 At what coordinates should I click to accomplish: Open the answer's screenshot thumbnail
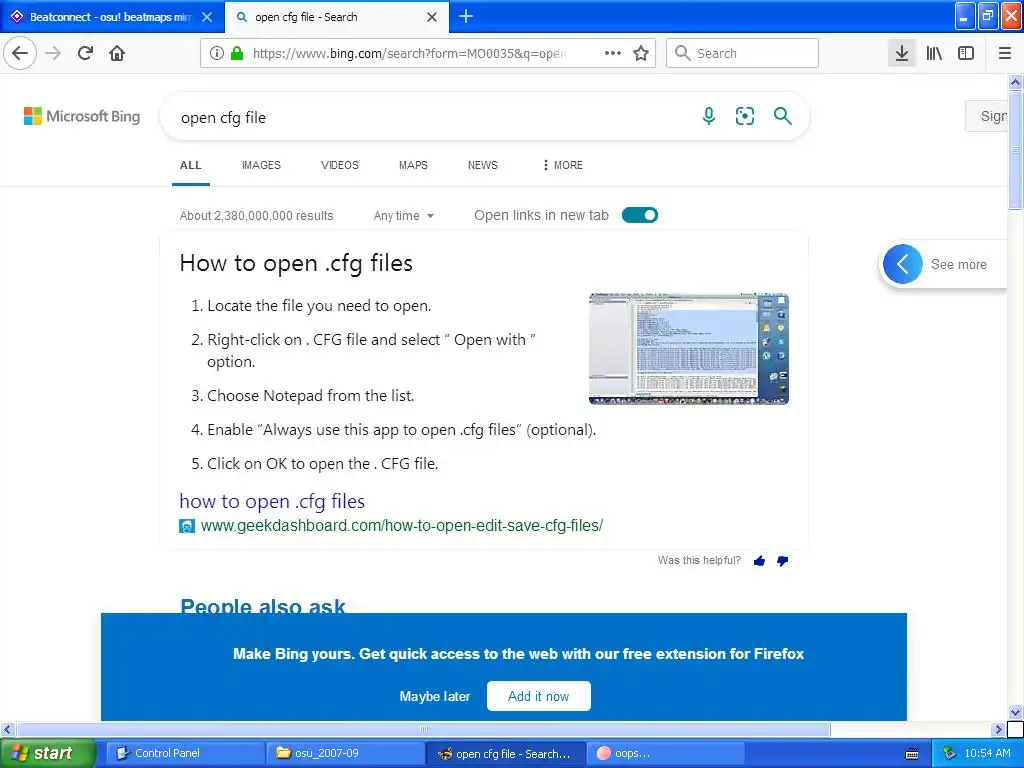(689, 349)
